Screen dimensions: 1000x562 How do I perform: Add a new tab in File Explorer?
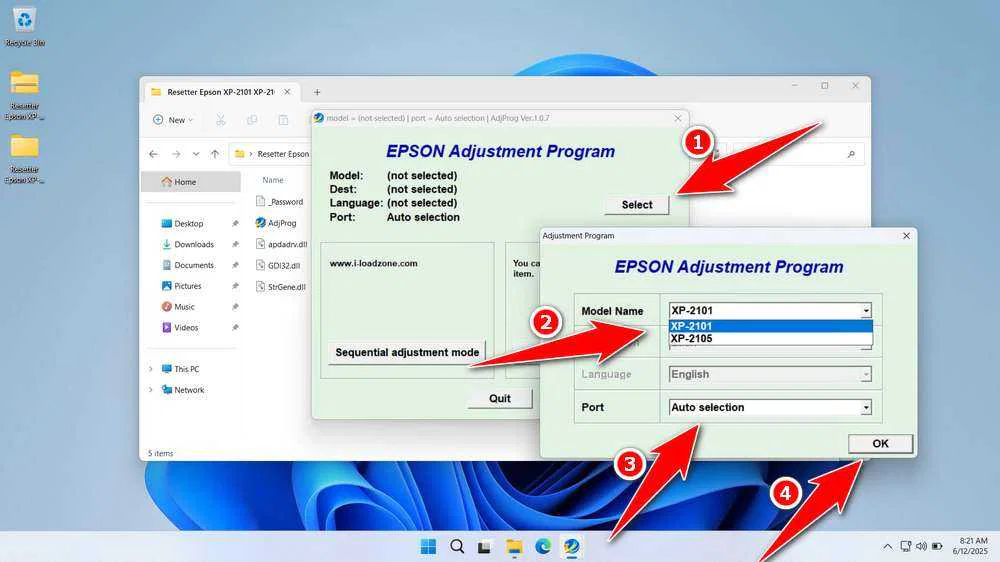tap(317, 92)
